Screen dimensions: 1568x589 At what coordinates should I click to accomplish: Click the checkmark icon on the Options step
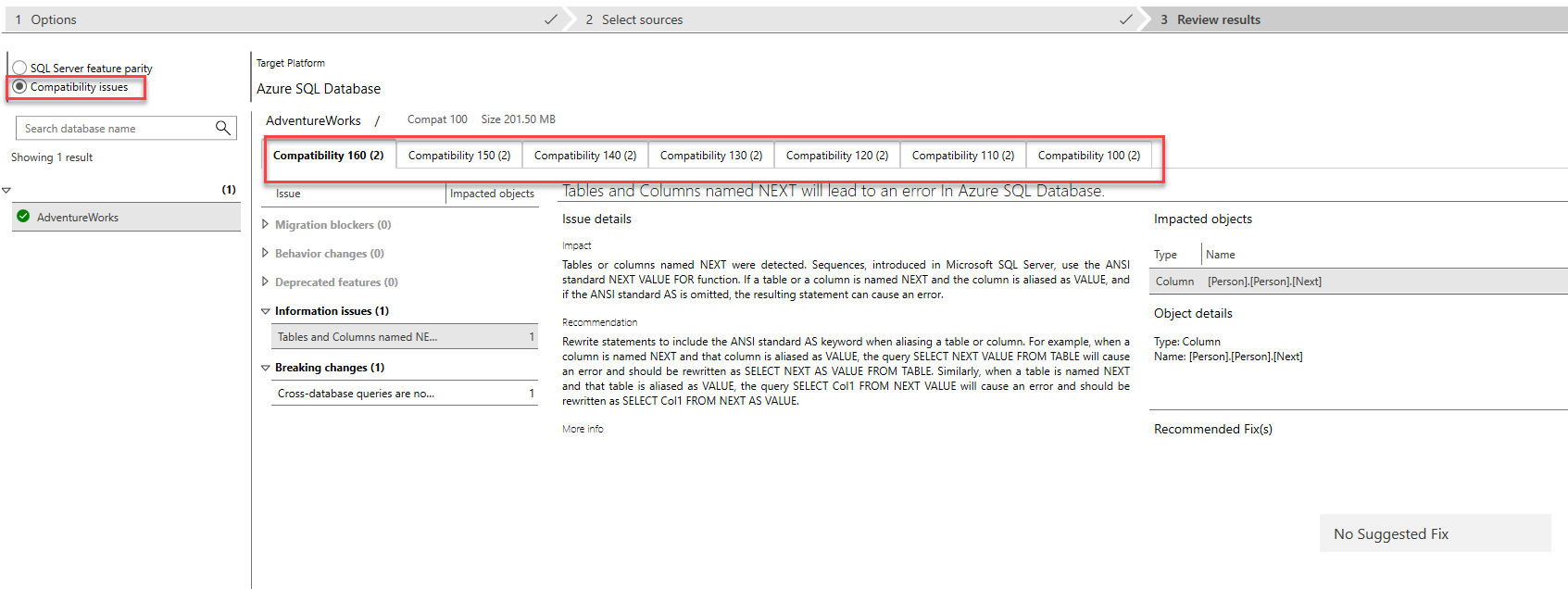[x=551, y=19]
